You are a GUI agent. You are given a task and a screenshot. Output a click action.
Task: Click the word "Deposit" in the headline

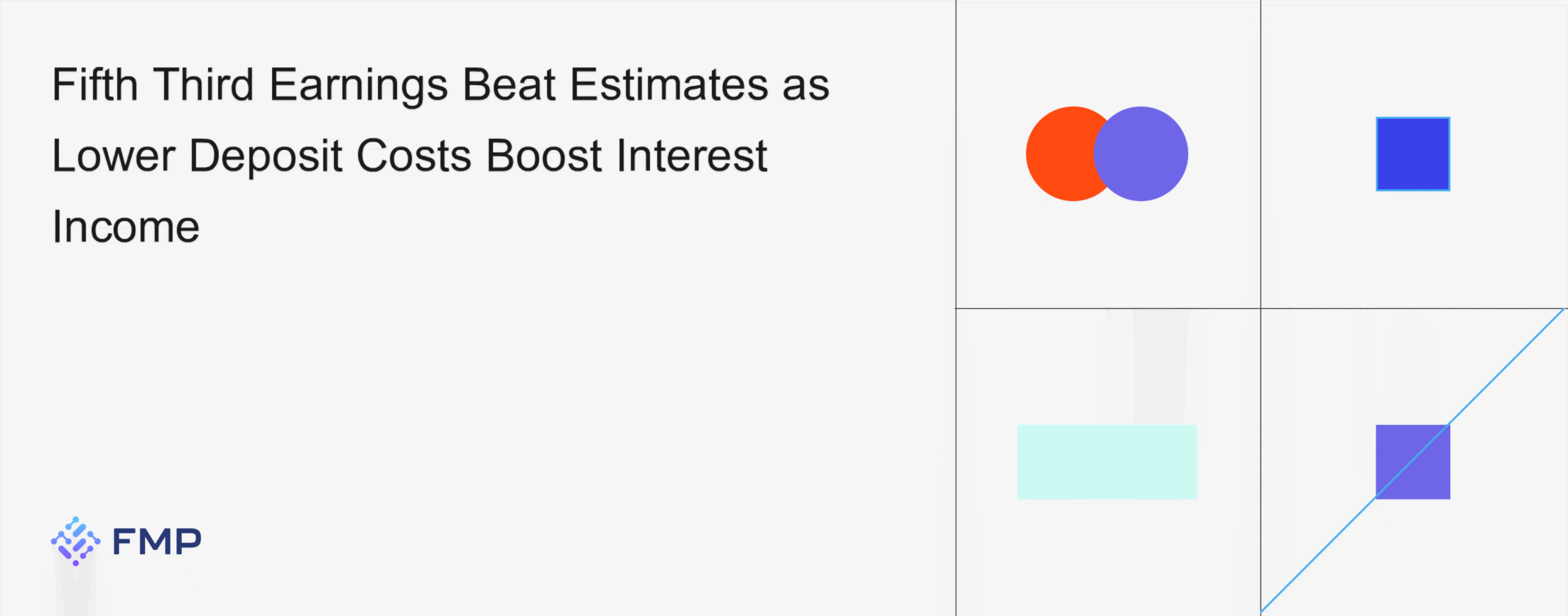[x=265, y=156]
